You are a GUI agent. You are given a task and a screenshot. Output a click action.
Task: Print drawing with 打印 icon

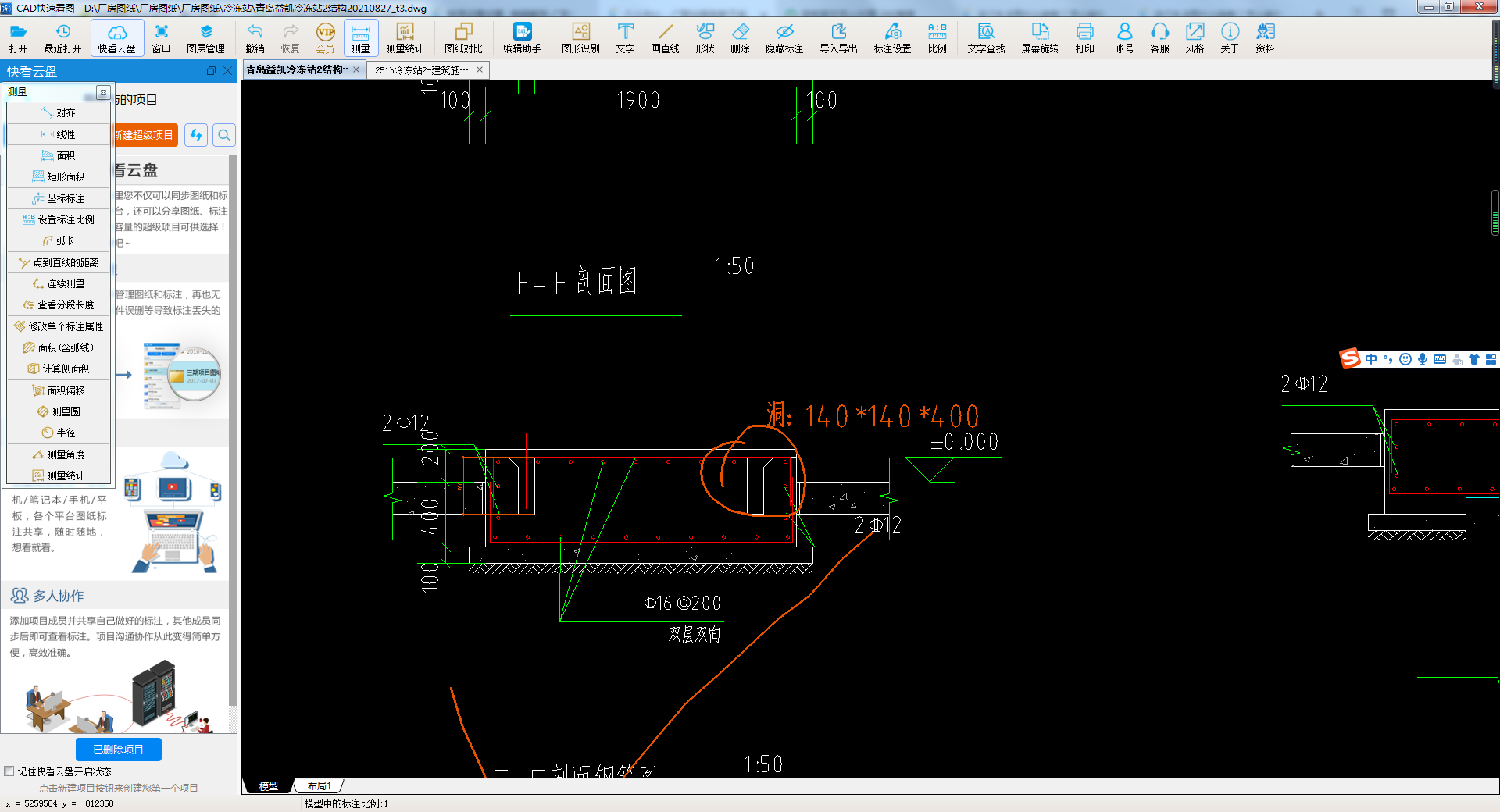(x=1084, y=37)
